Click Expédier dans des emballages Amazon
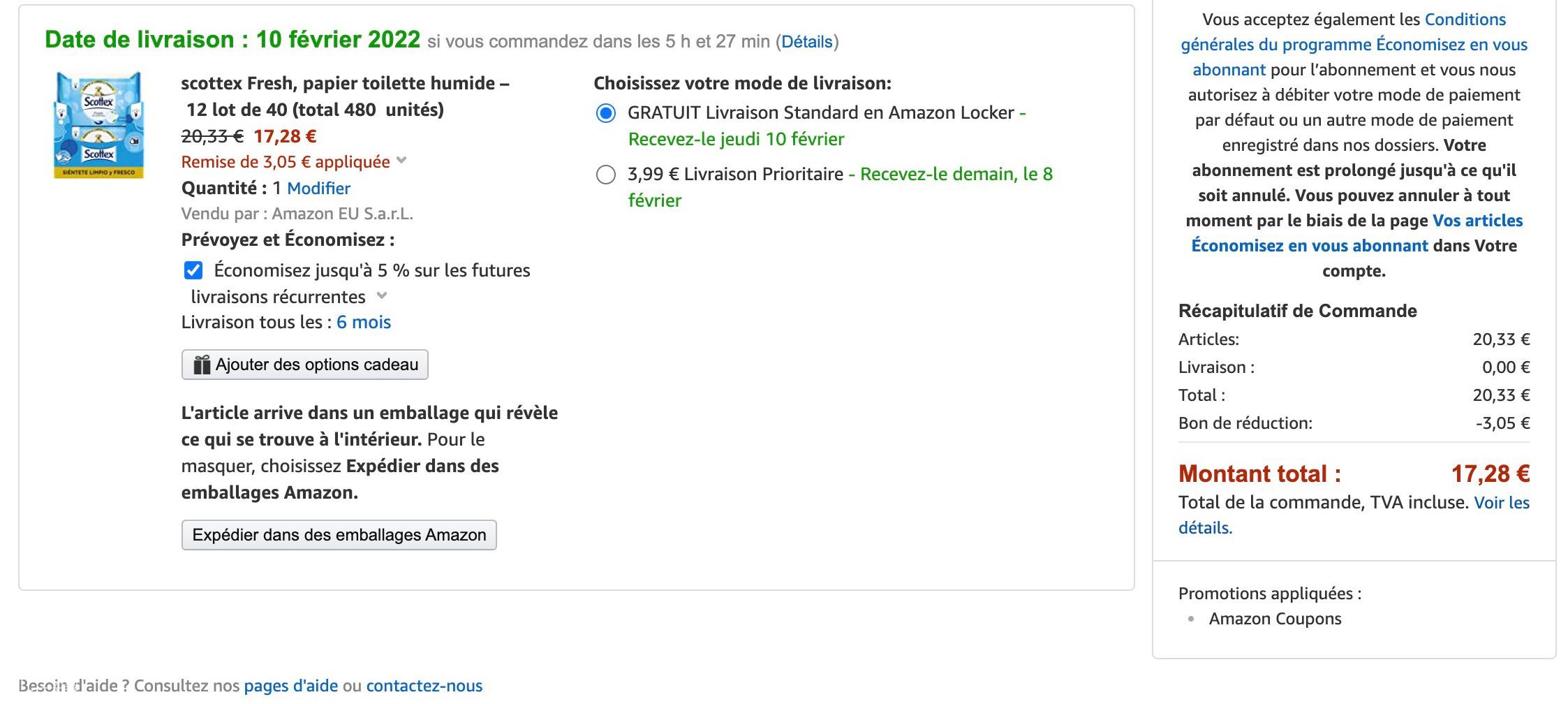The width and height of the screenshot is (1568, 704). 339,535
